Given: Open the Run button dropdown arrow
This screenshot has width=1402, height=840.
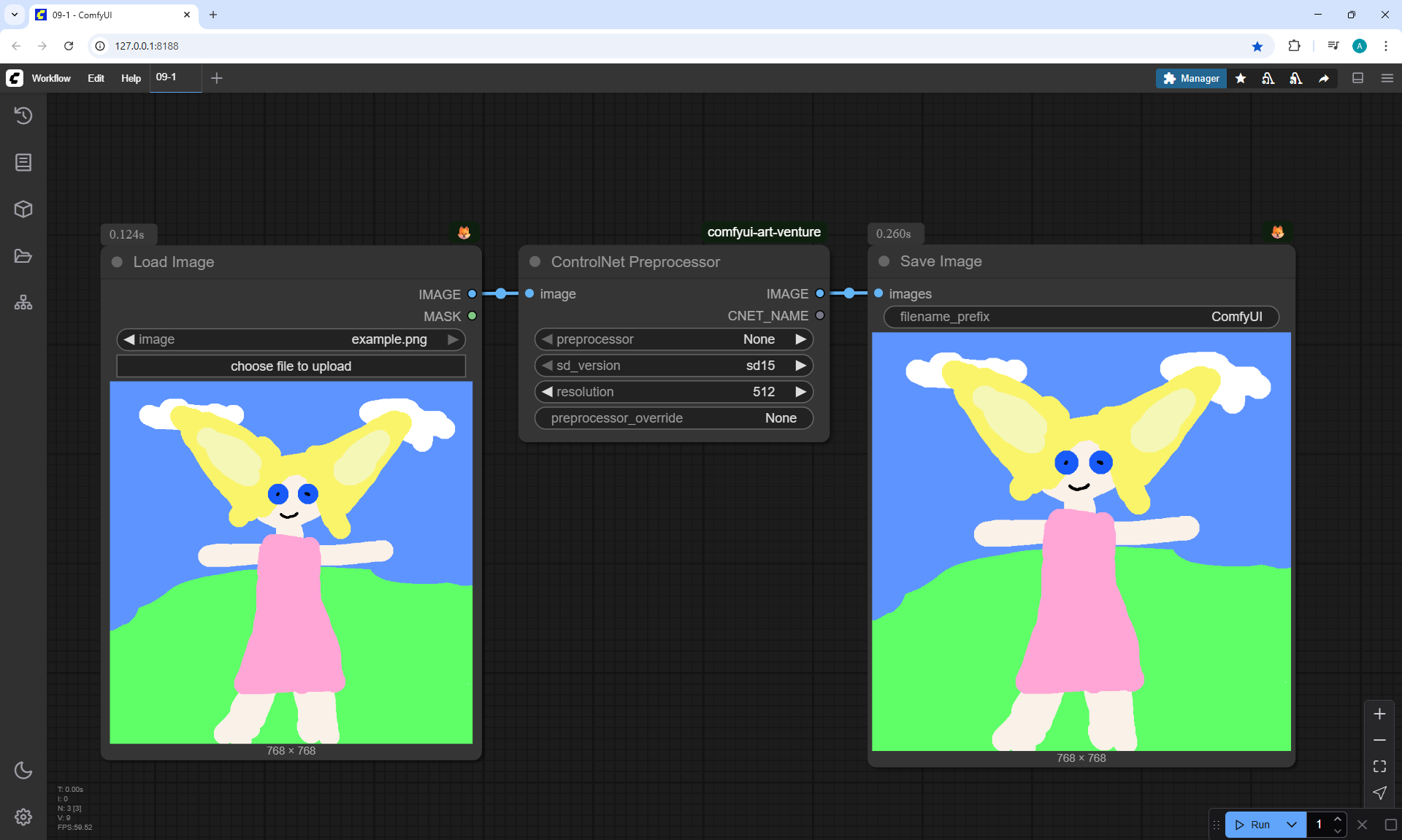Looking at the screenshot, I should [x=1292, y=825].
